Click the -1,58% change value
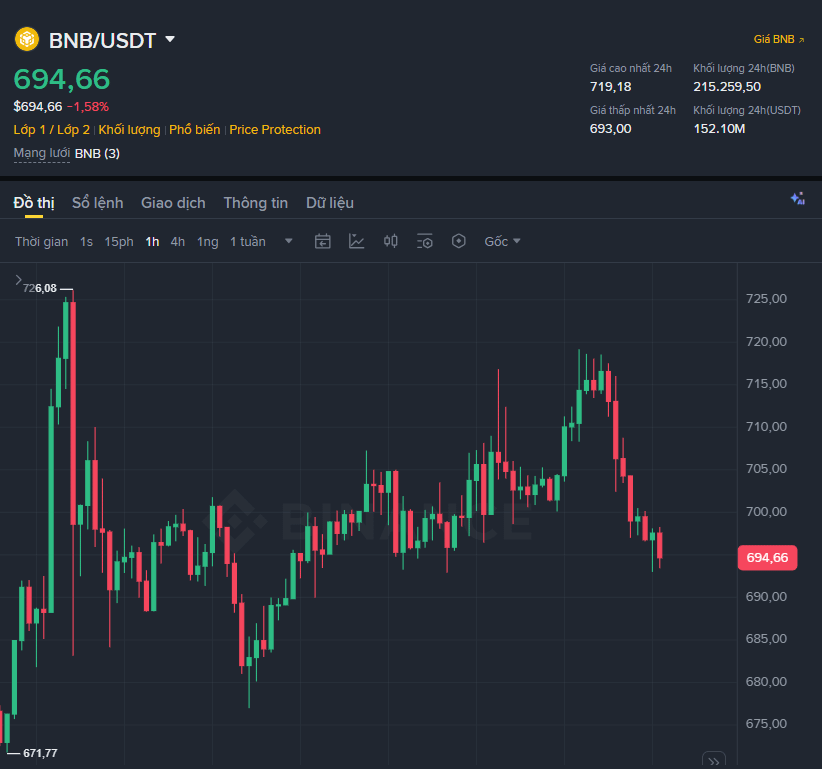 (88, 107)
